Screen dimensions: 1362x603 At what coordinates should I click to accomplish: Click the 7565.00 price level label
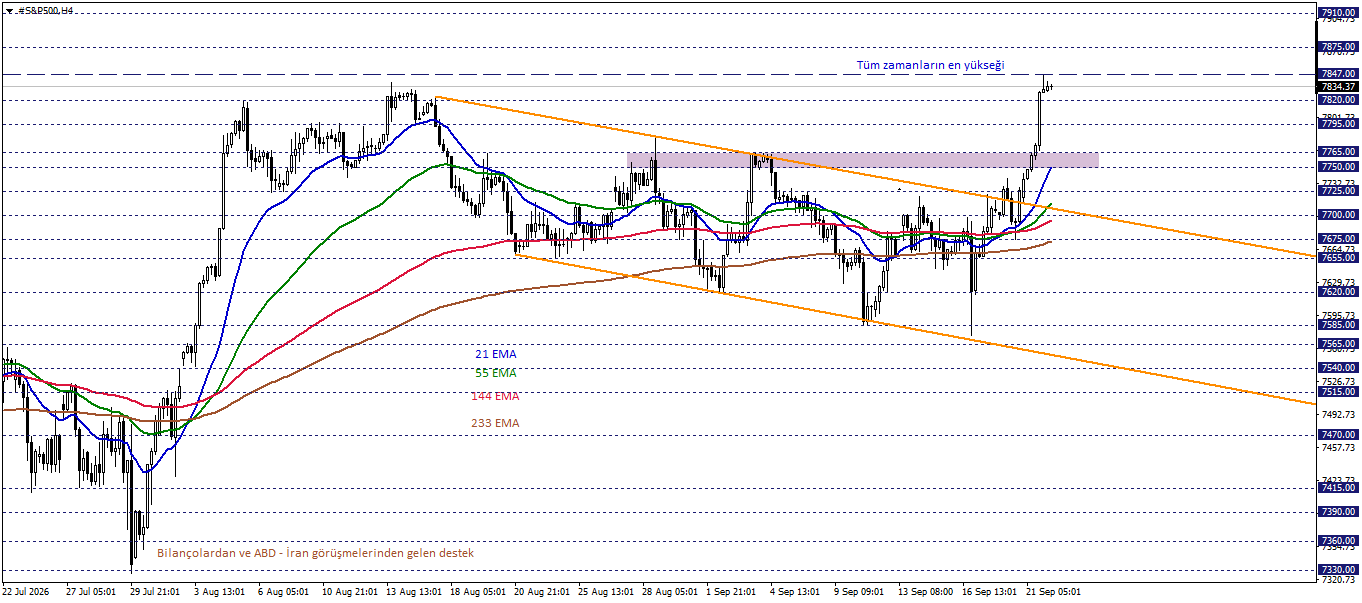1338,344
